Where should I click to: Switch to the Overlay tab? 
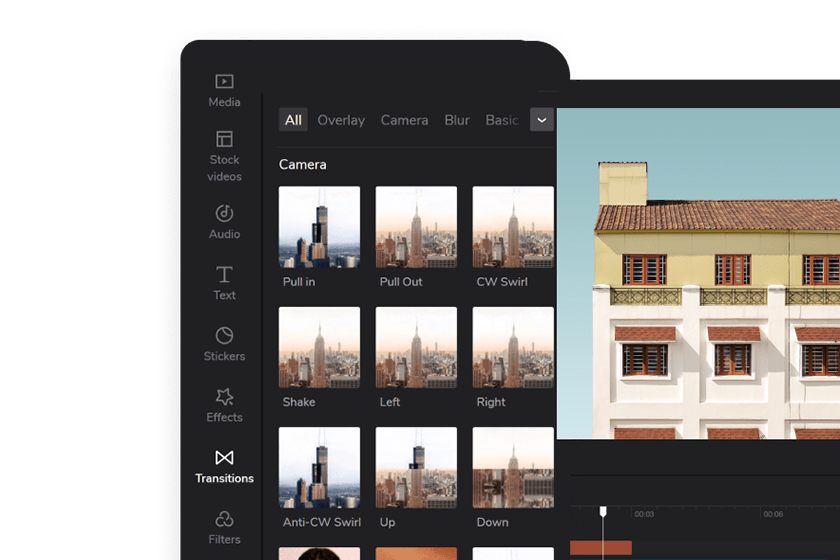[341, 120]
